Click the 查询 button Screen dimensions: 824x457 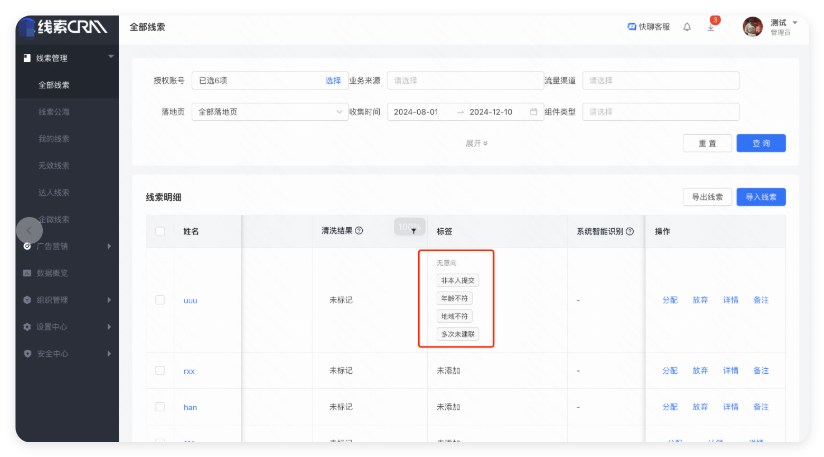point(761,143)
